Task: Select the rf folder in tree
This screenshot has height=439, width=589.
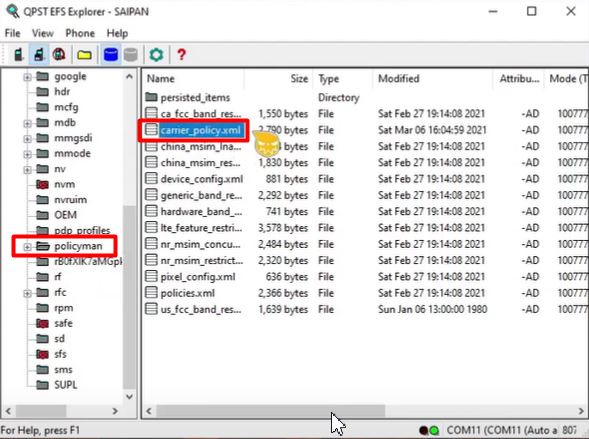Action: 57,277
